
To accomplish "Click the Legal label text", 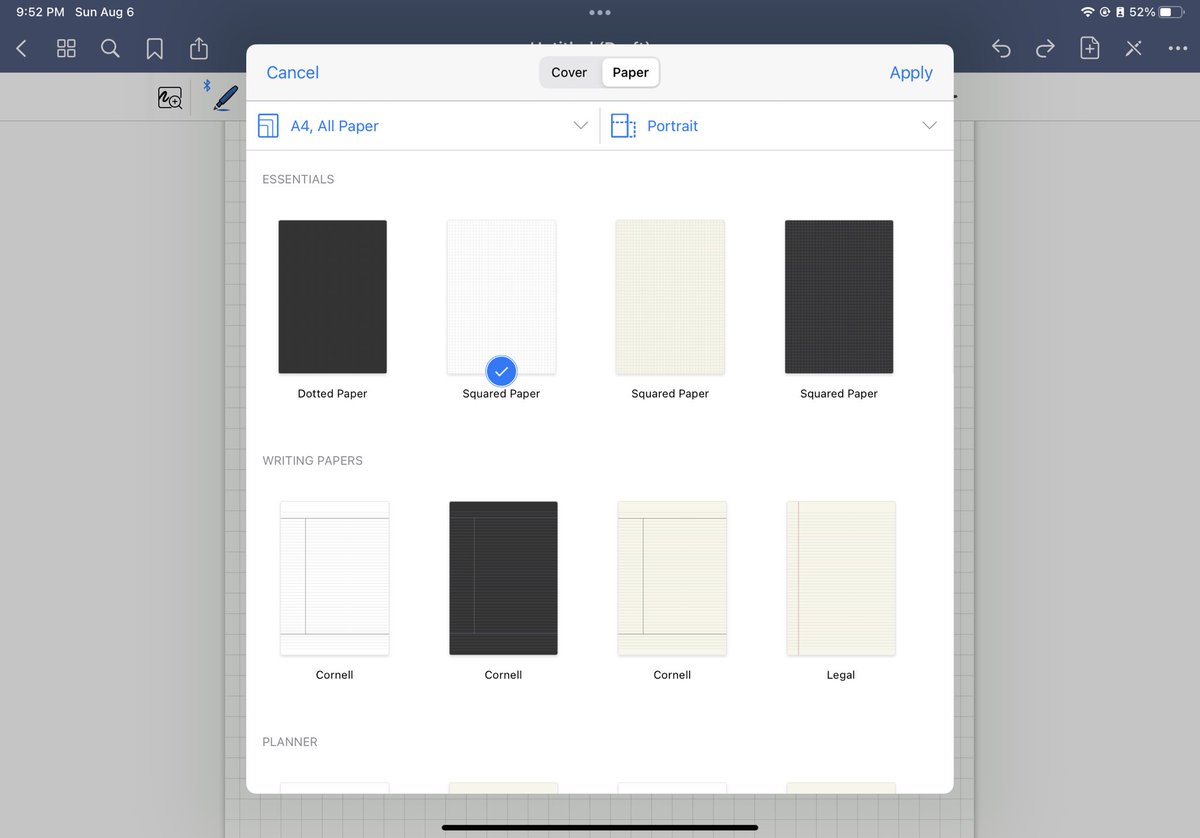I will pyautogui.click(x=841, y=675).
